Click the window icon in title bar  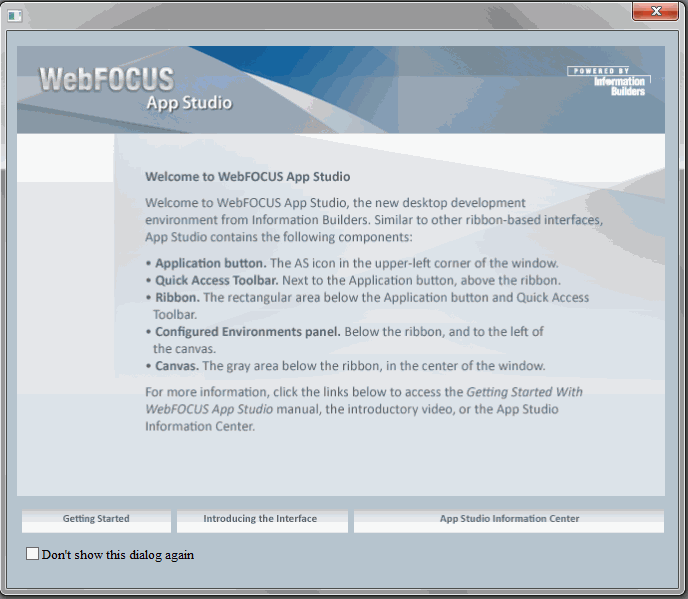14,16
